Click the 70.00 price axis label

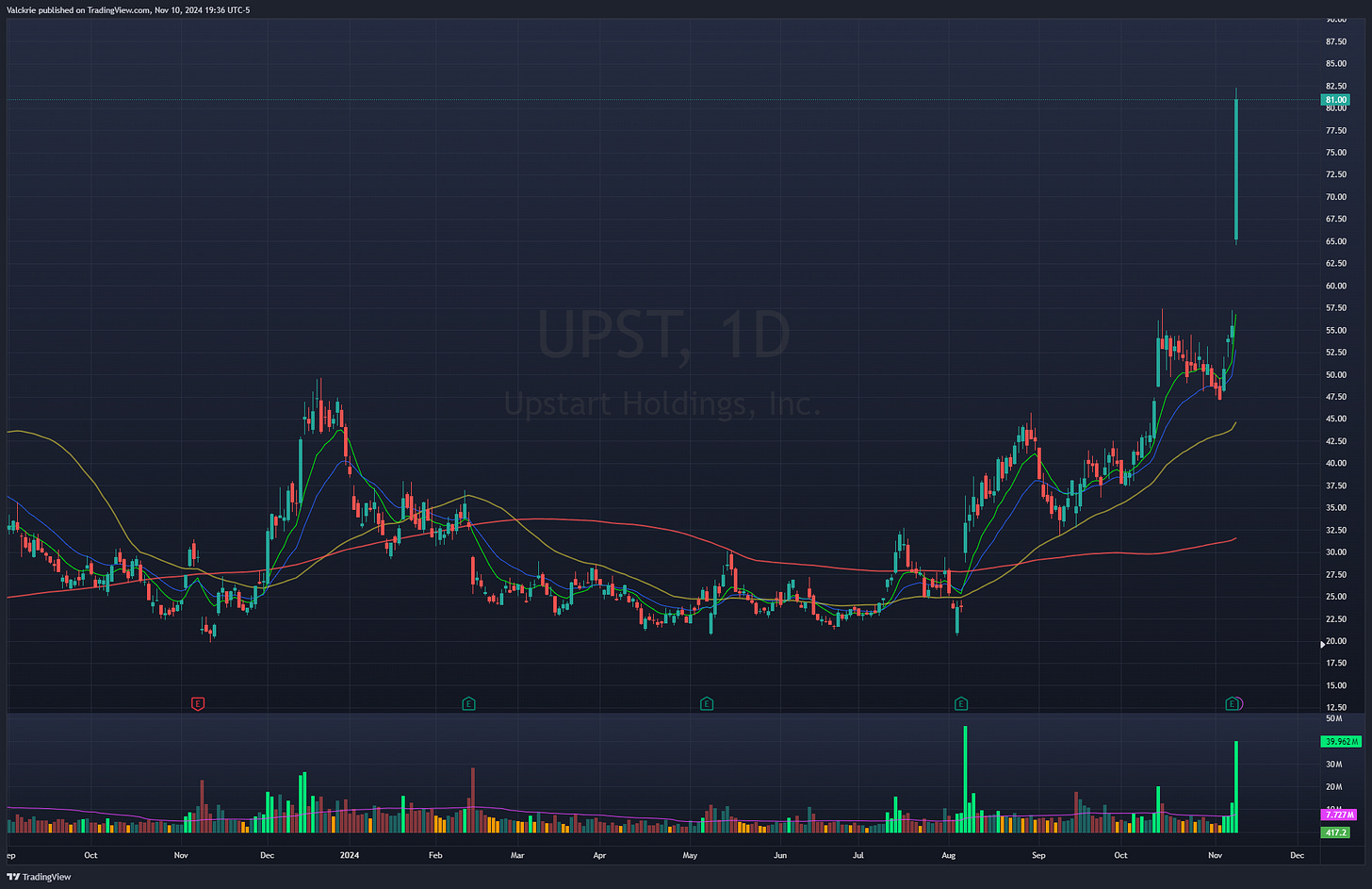(x=1336, y=197)
